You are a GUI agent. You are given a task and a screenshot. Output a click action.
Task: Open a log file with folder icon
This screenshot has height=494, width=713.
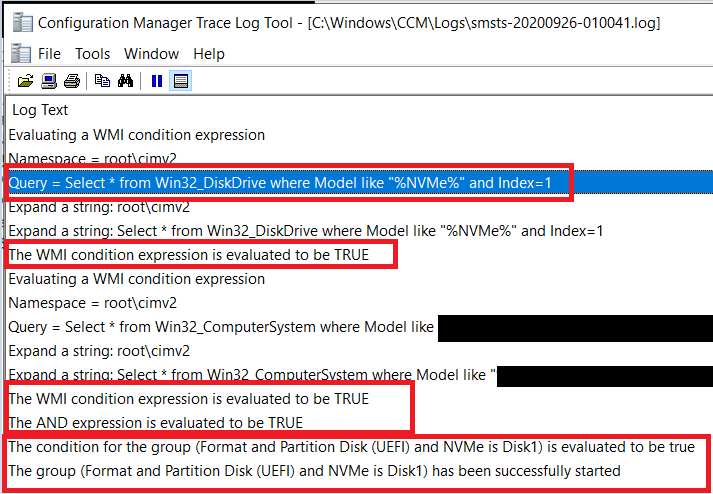pos(25,81)
